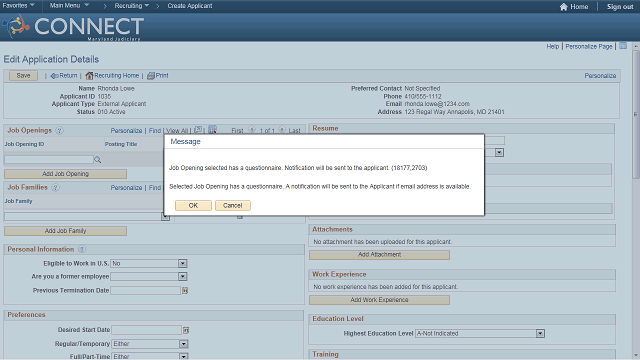Click the Personal Information help icon

point(82,249)
